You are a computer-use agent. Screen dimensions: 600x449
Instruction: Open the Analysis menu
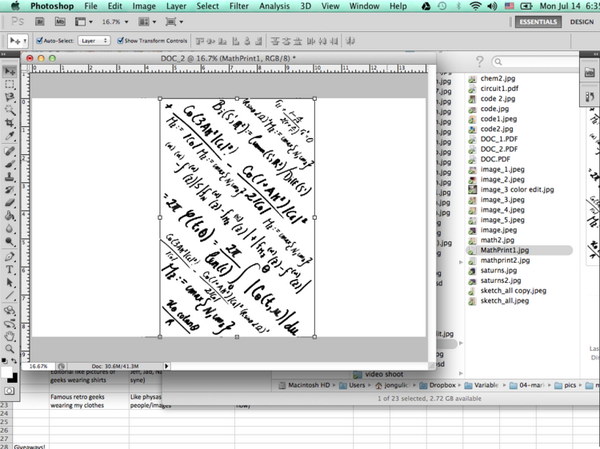pyautogui.click(x=274, y=6)
